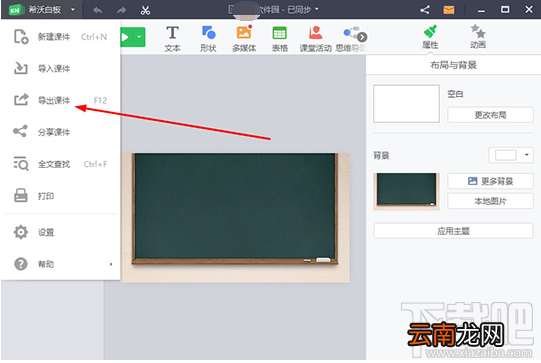
Task: Click the blank layout thumbnail
Action: [406, 104]
